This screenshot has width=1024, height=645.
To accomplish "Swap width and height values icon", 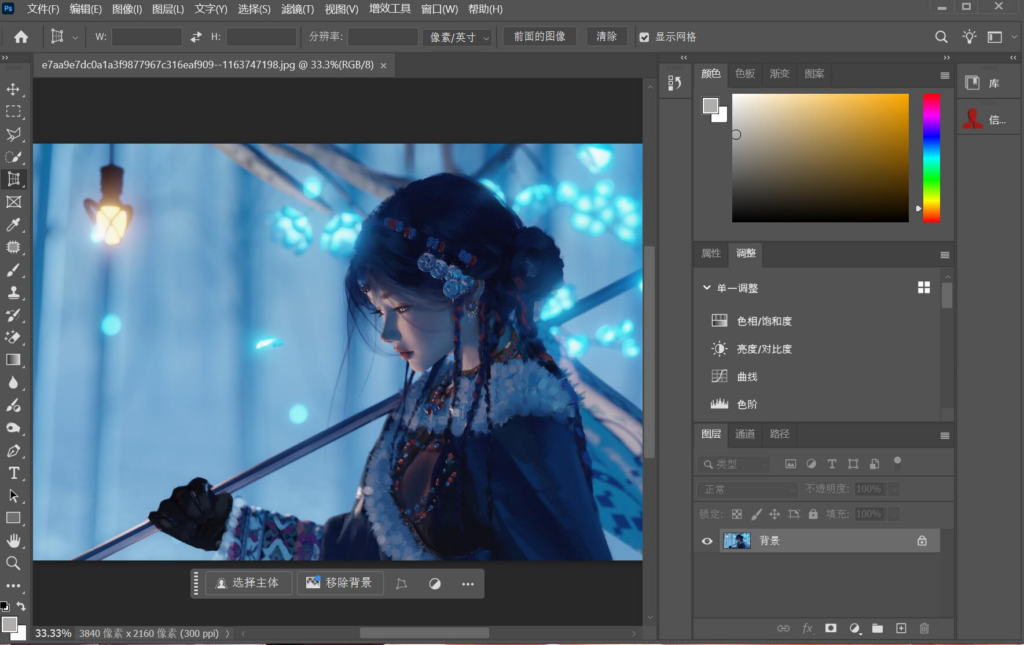I will click(196, 37).
